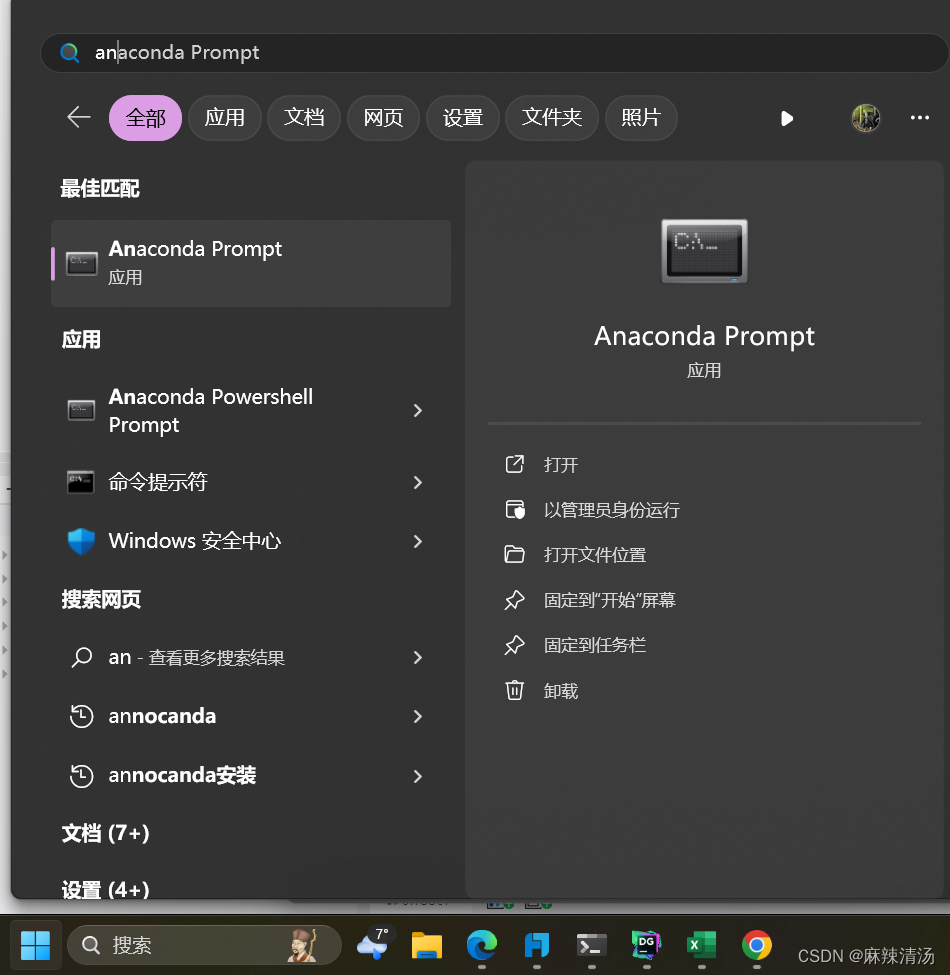Open DataGrip from taskbar
The image size is (950, 975).
click(646, 945)
